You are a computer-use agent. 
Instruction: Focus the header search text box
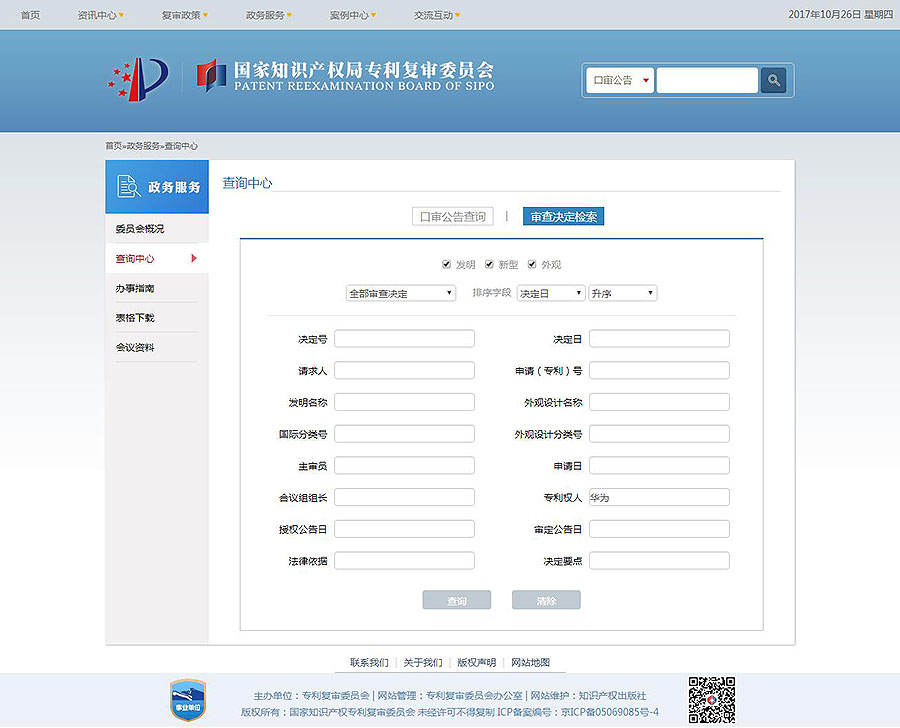(x=707, y=80)
